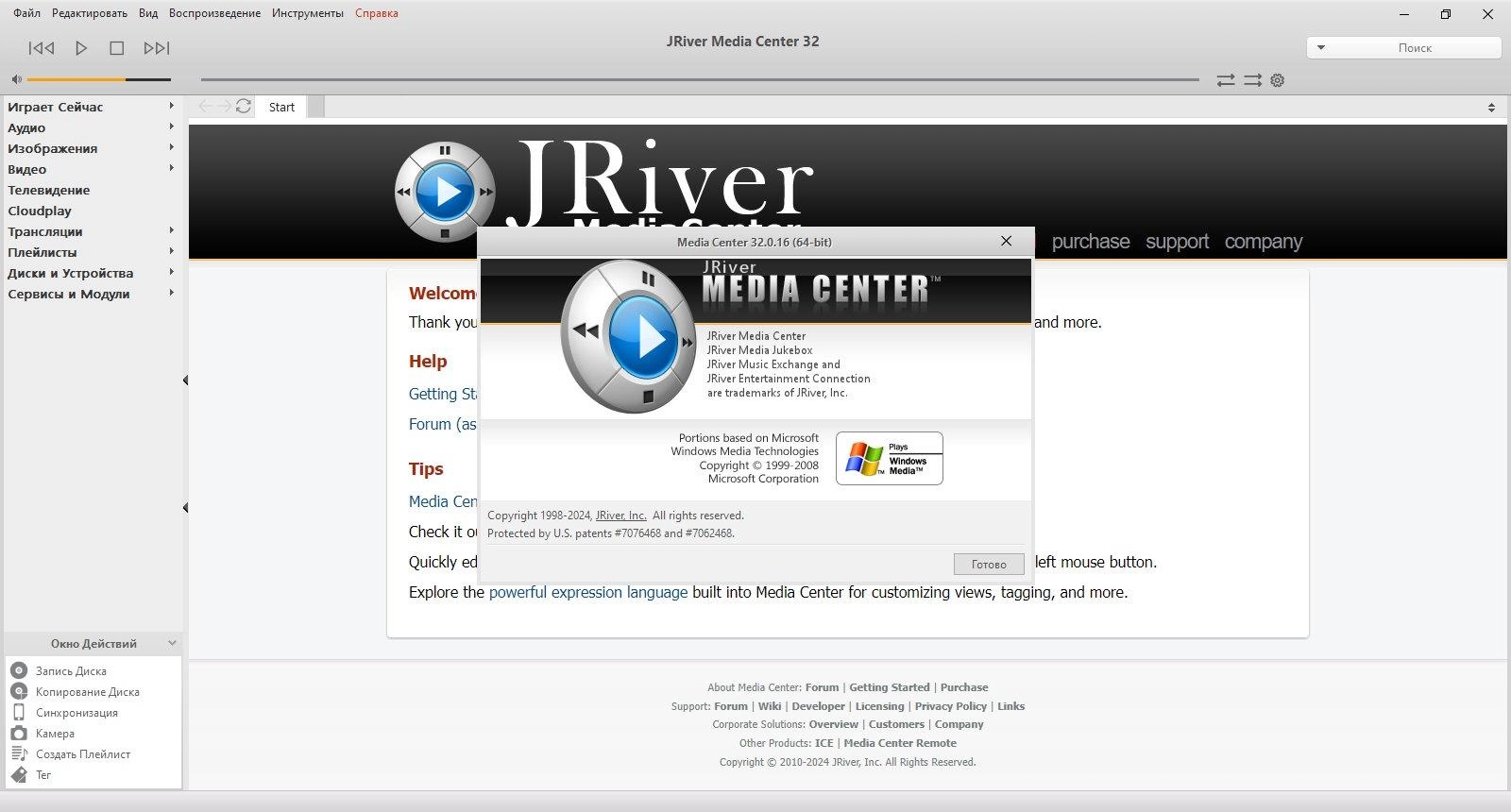Expand the Изображения tree arrow
The height and width of the screenshot is (812, 1511).
coord(171,147)
